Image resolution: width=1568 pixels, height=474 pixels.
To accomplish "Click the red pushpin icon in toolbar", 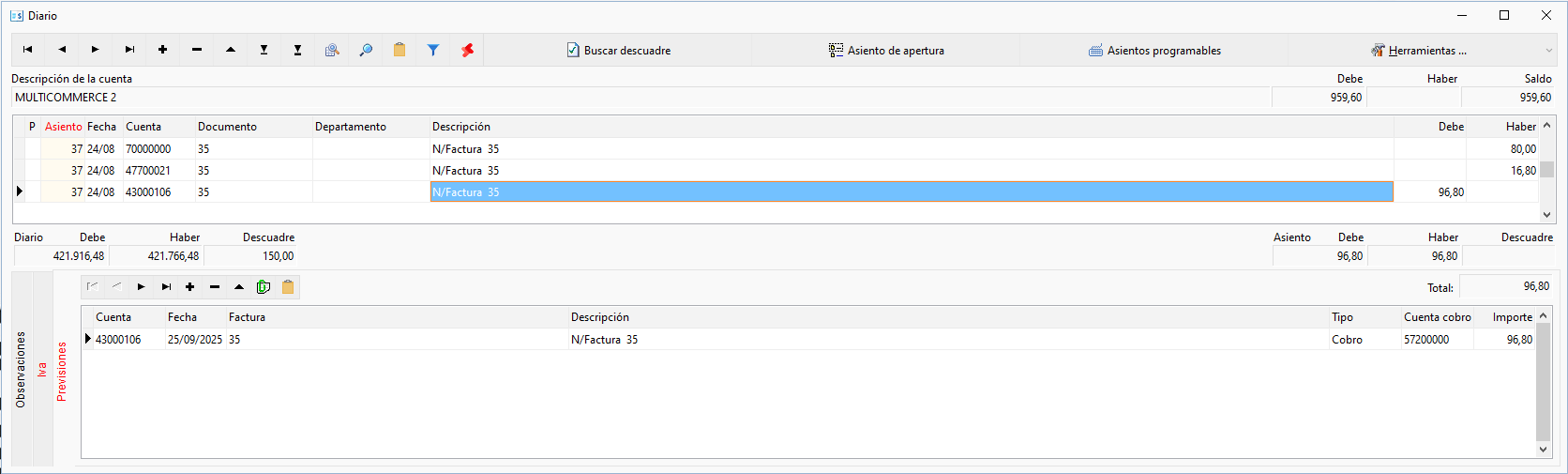I will 467,50.
